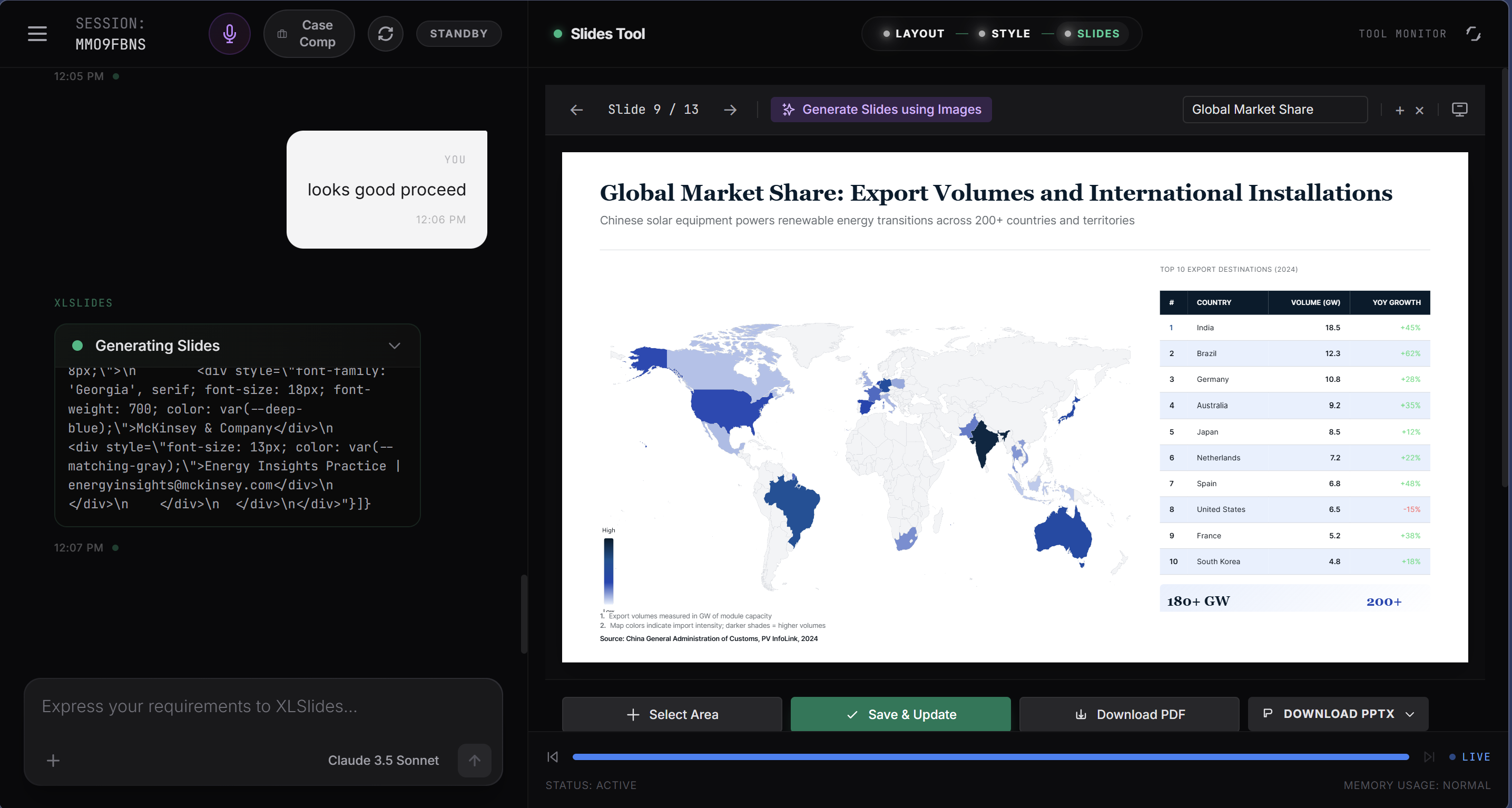Viewport: 1512px width, 808px height.
Task: Click the plus icon beside slide title
Action: click(1400, 110)
